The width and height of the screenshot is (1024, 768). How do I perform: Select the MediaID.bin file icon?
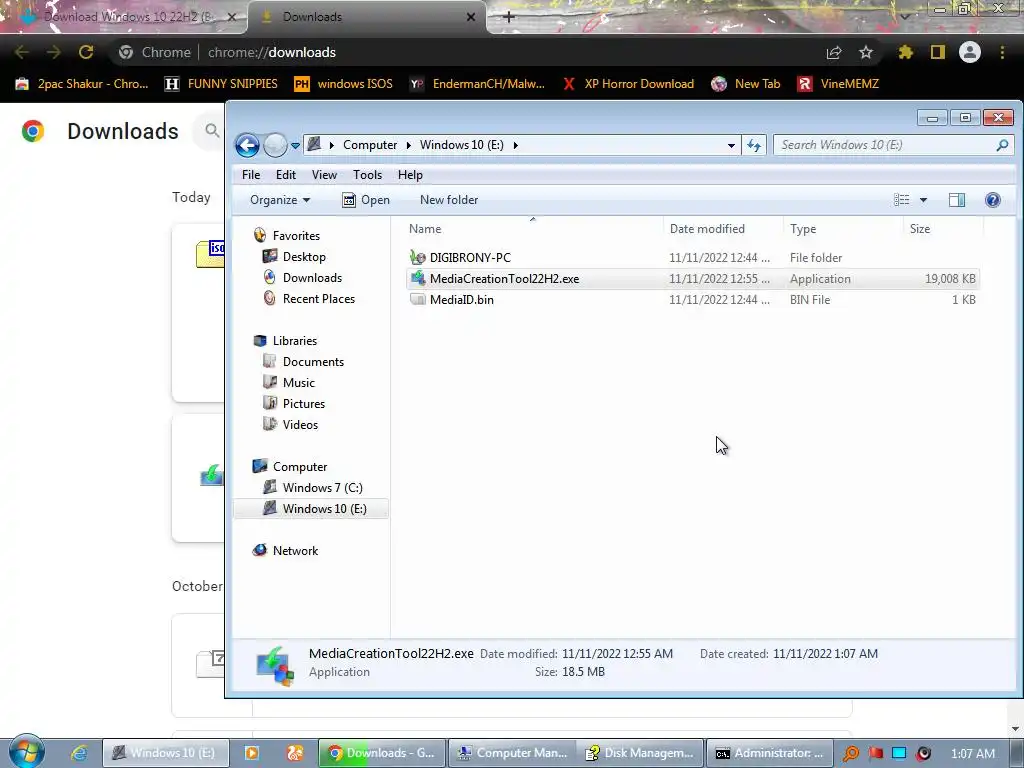point(417,300)
